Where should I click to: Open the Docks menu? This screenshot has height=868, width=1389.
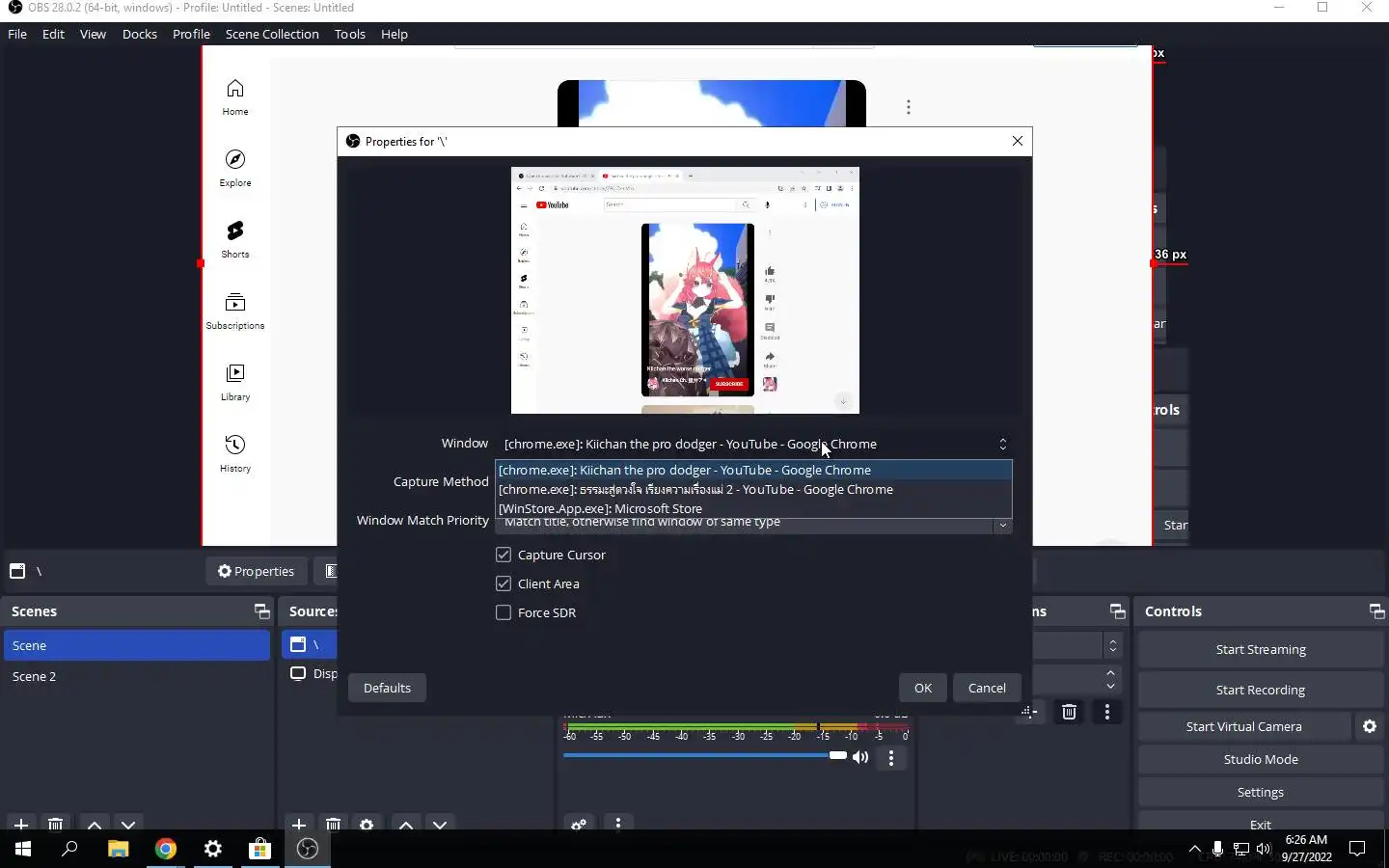click(140, 34)
